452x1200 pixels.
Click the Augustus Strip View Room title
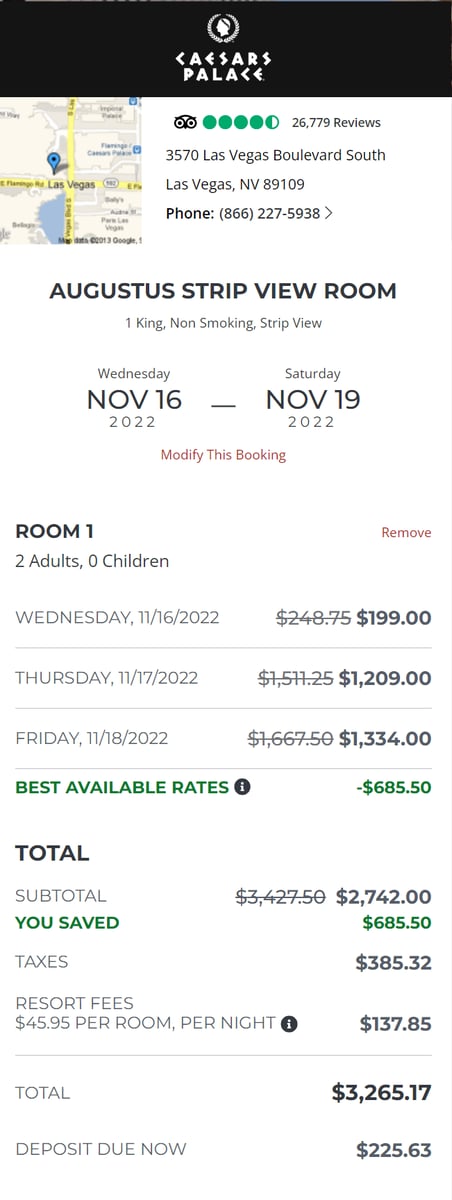223,291
